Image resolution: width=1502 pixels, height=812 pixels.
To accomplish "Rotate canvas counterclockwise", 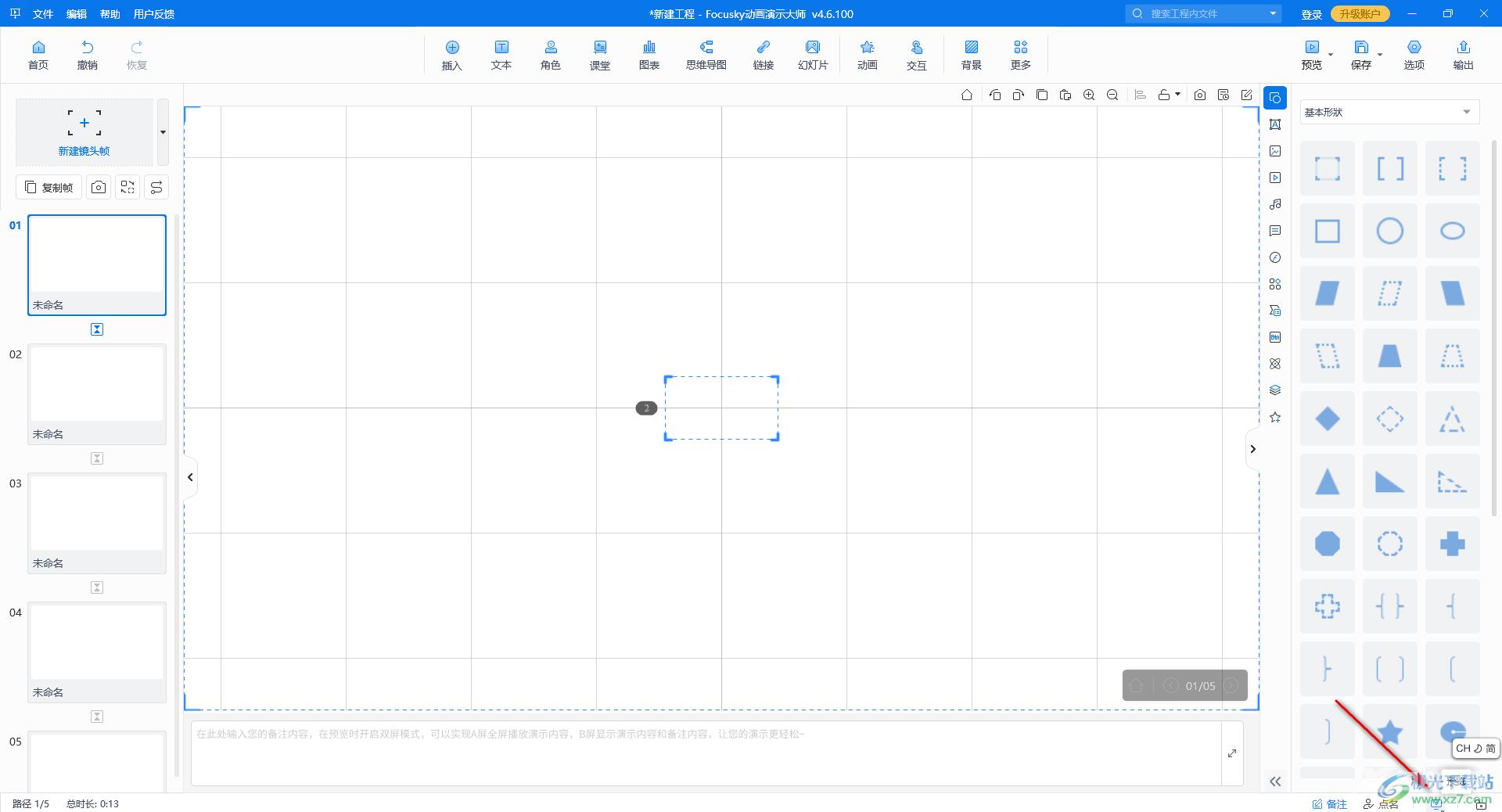I will click(995, 95).
